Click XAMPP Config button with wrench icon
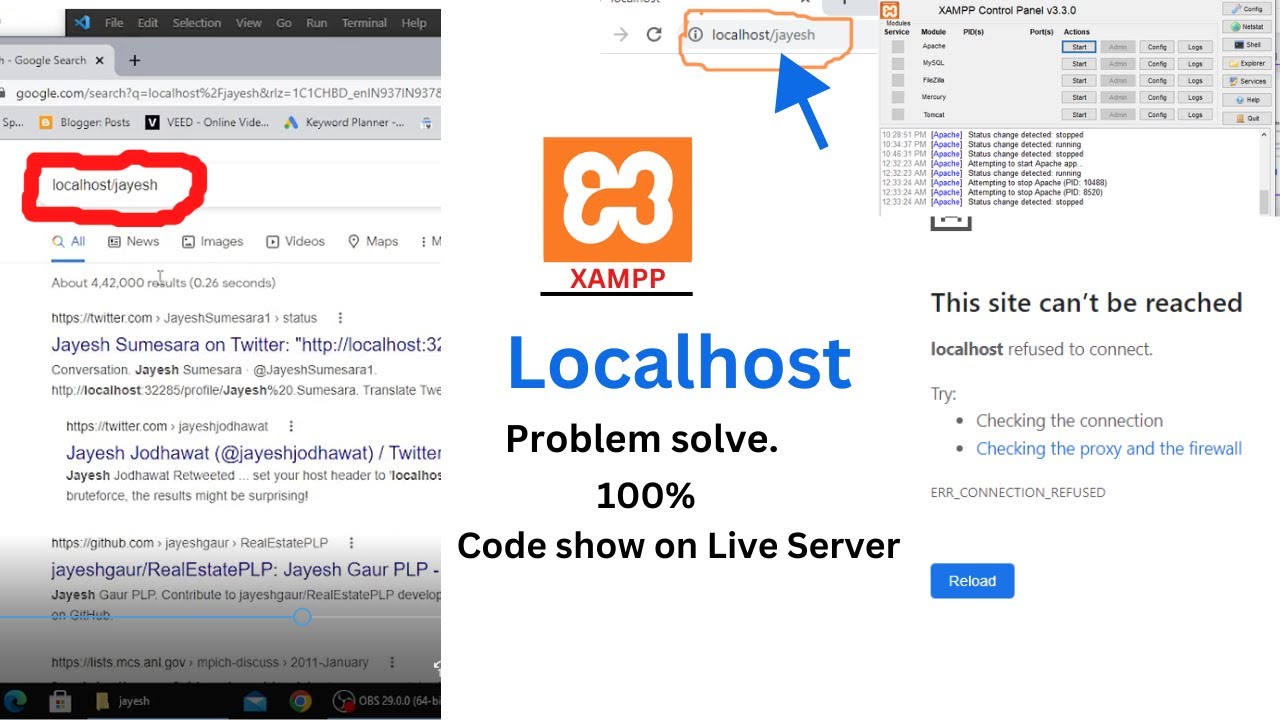The height and width of the screenshot is (720, 1280). point(1247,9)
